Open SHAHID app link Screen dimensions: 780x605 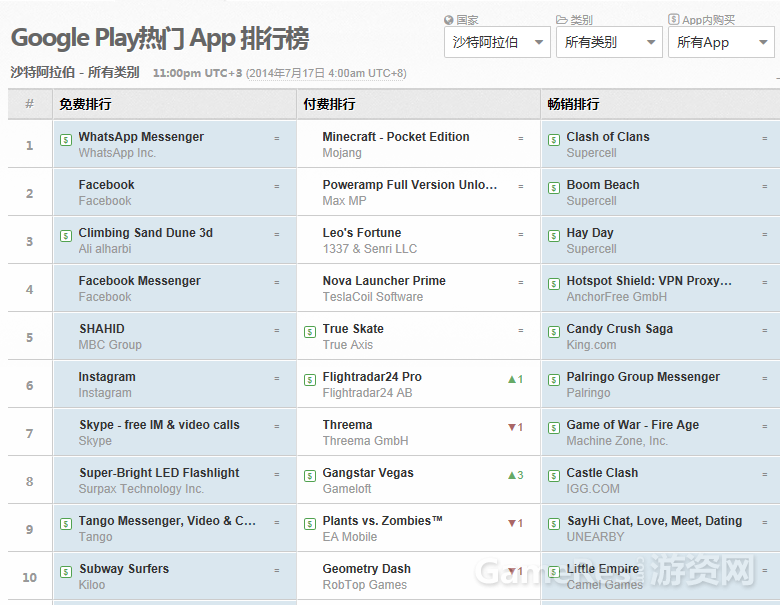tap(102, 329)
